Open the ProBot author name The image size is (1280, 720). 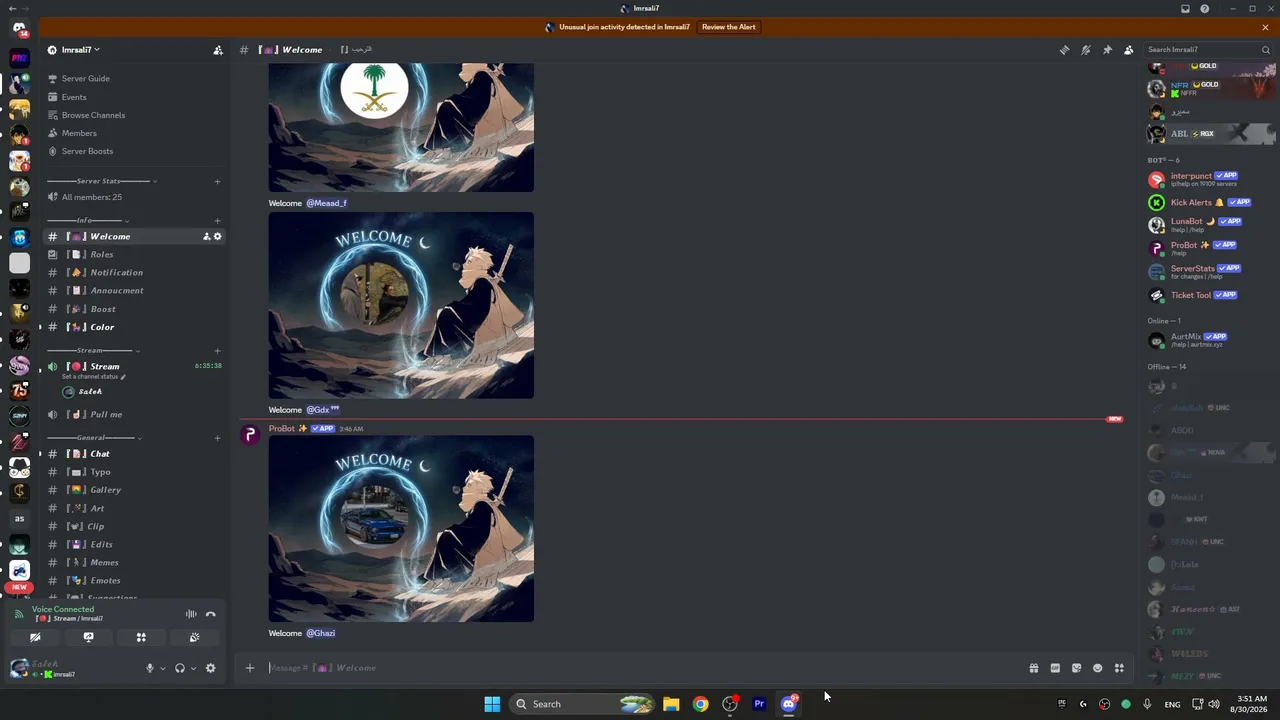click(282, 429)
